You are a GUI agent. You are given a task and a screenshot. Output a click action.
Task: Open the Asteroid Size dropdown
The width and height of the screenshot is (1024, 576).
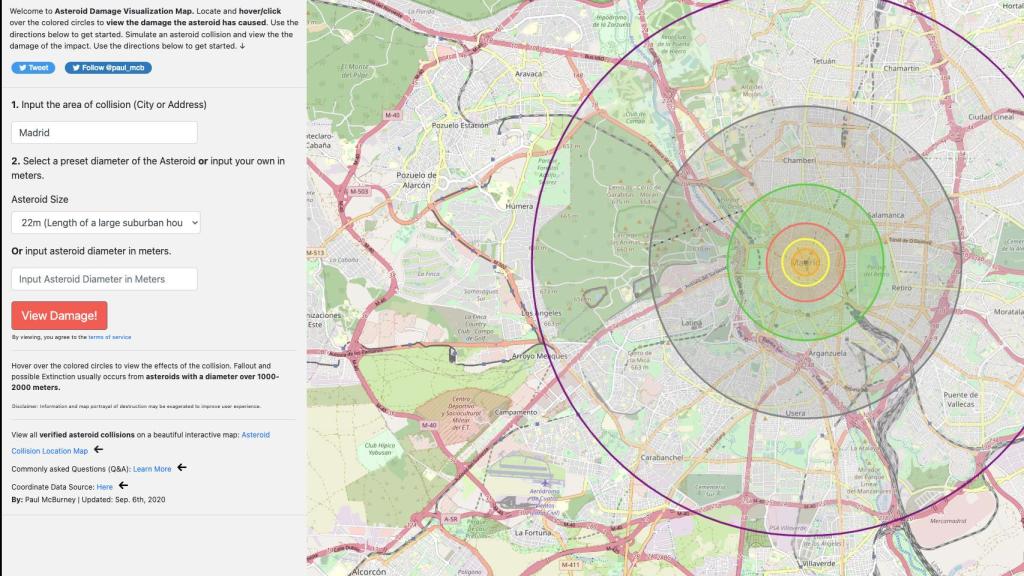click(x=106, y=222)
